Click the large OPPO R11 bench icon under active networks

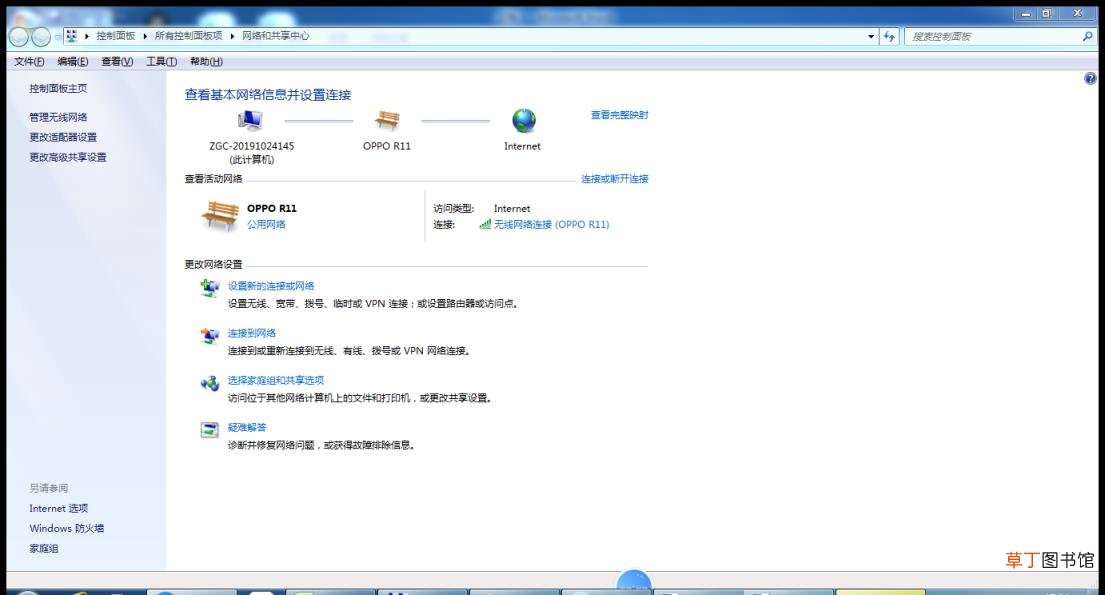(x=220, y=216)
